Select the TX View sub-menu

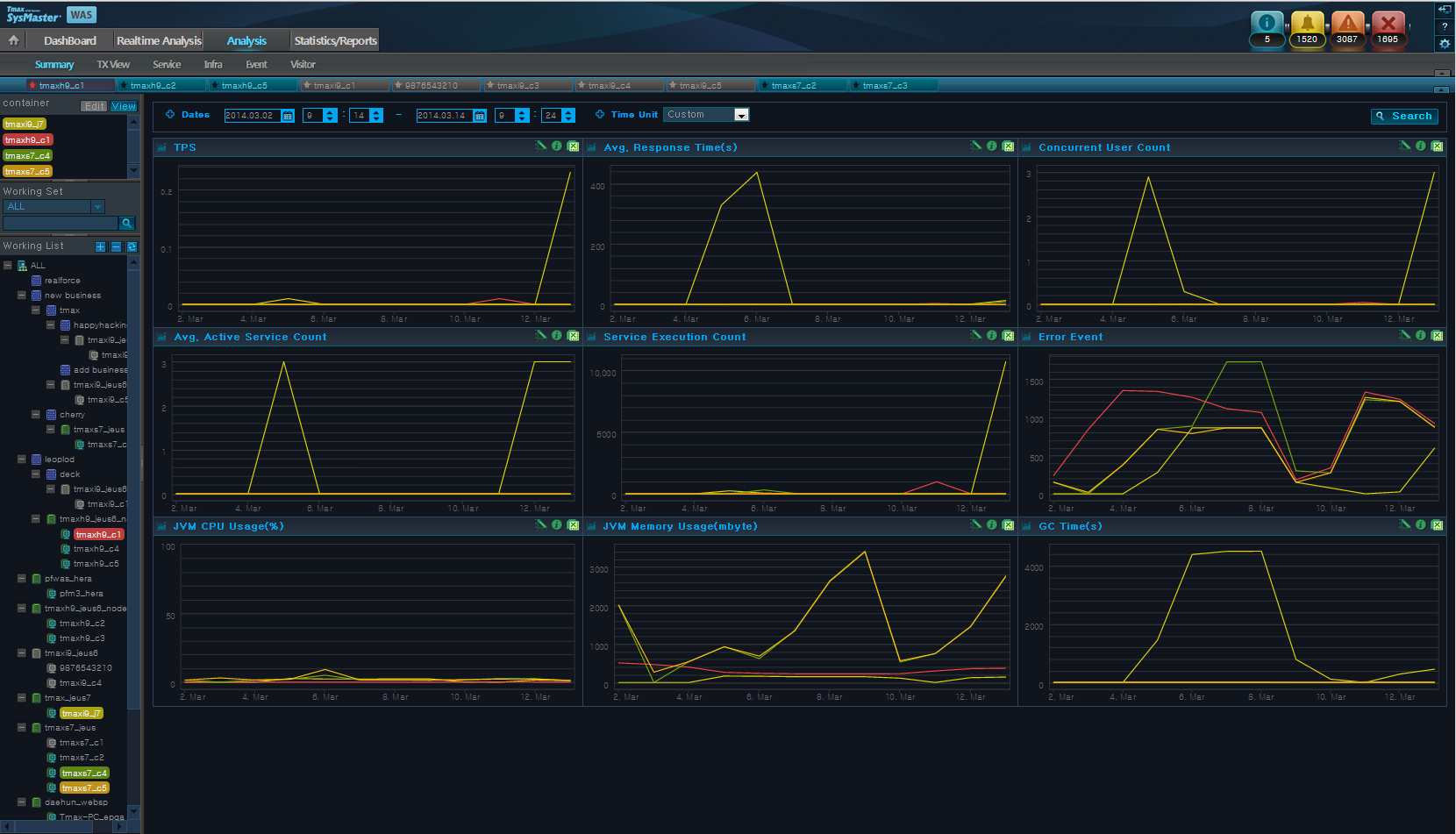click(113, 65)
